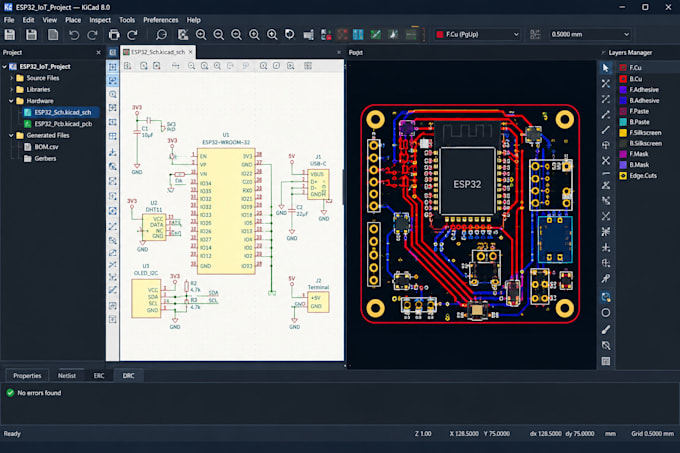
Task: Open the File menu
Action: pos(9,20)
